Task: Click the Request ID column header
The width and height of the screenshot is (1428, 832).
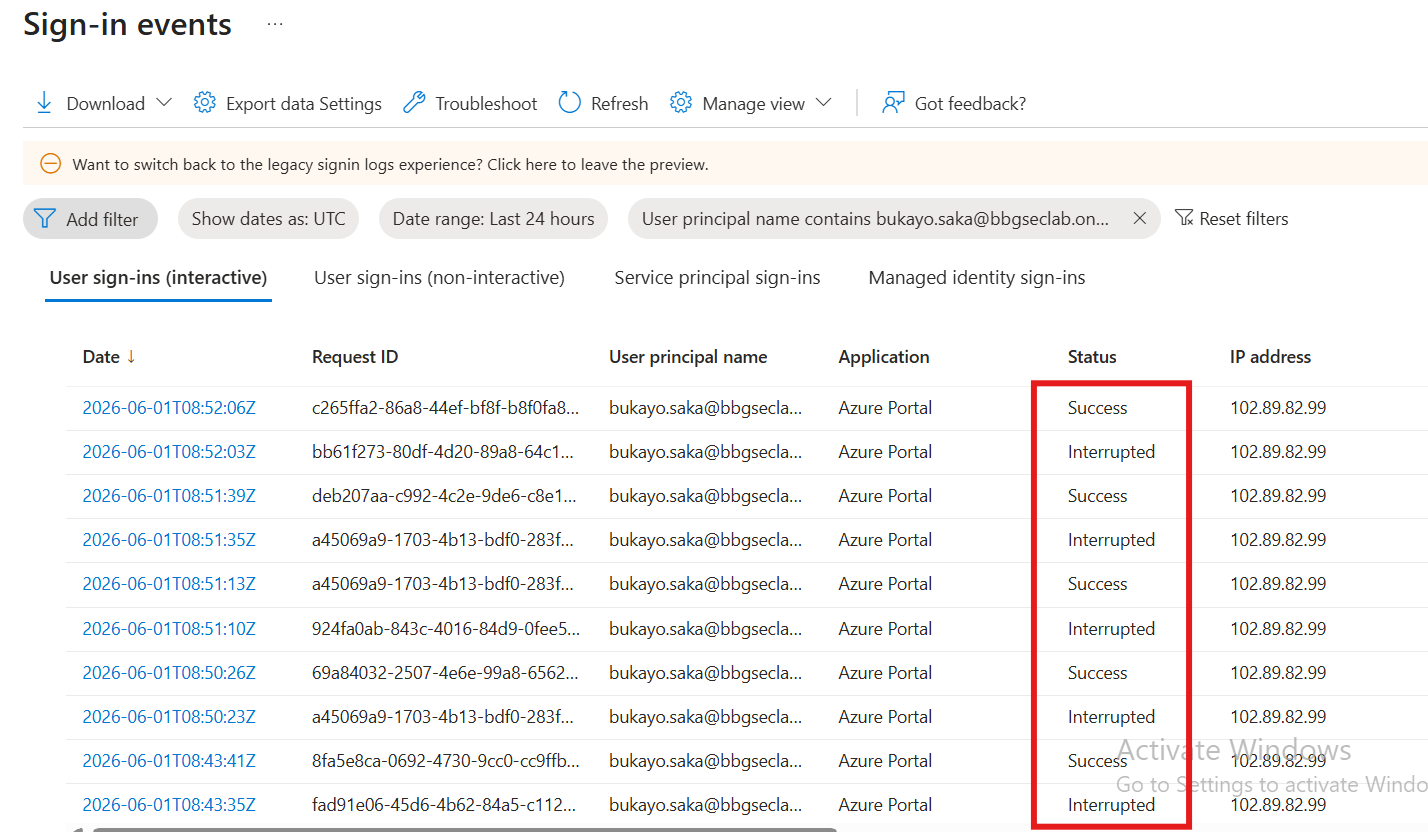Action: click(x=355, y=357)
